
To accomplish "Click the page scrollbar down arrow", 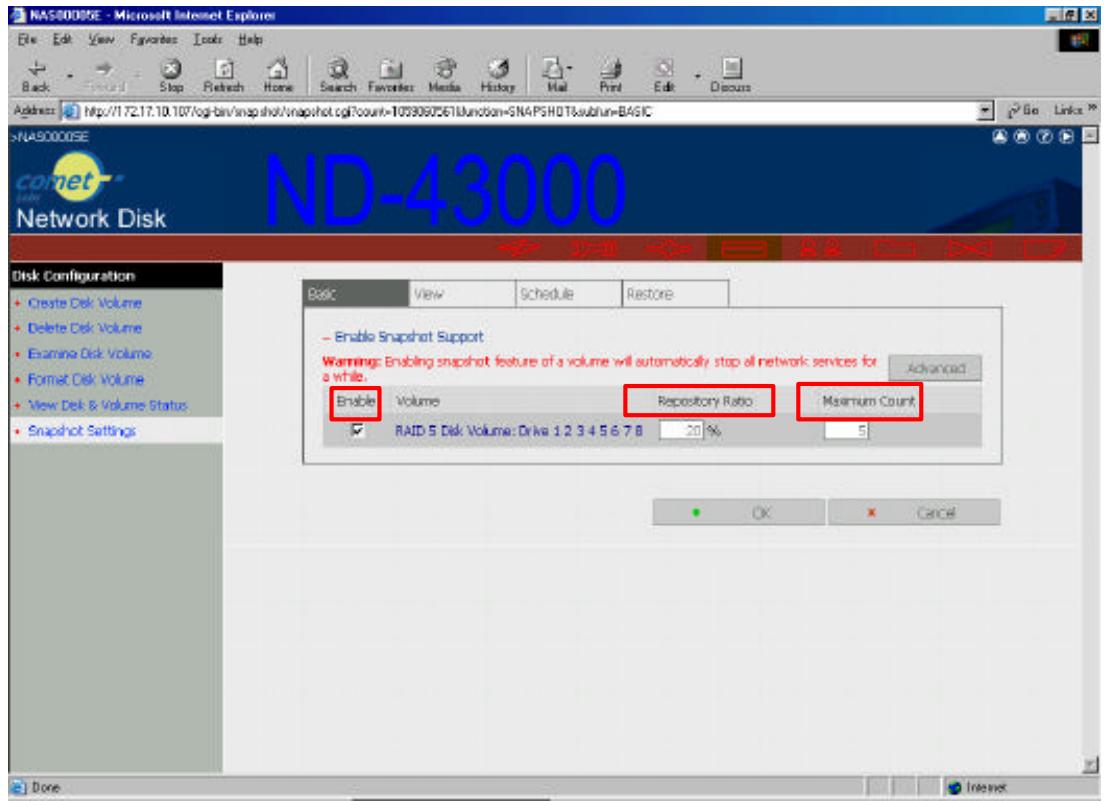I will tap(1090, 765).
